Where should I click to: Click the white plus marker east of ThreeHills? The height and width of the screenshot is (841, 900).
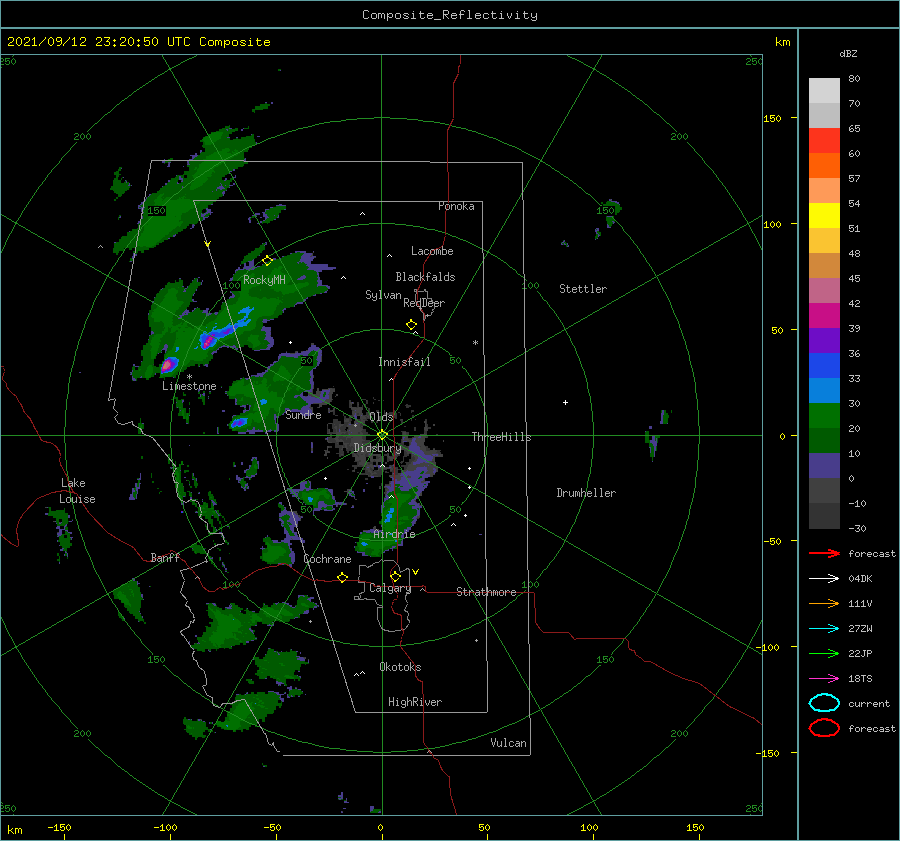pos(565,402)
